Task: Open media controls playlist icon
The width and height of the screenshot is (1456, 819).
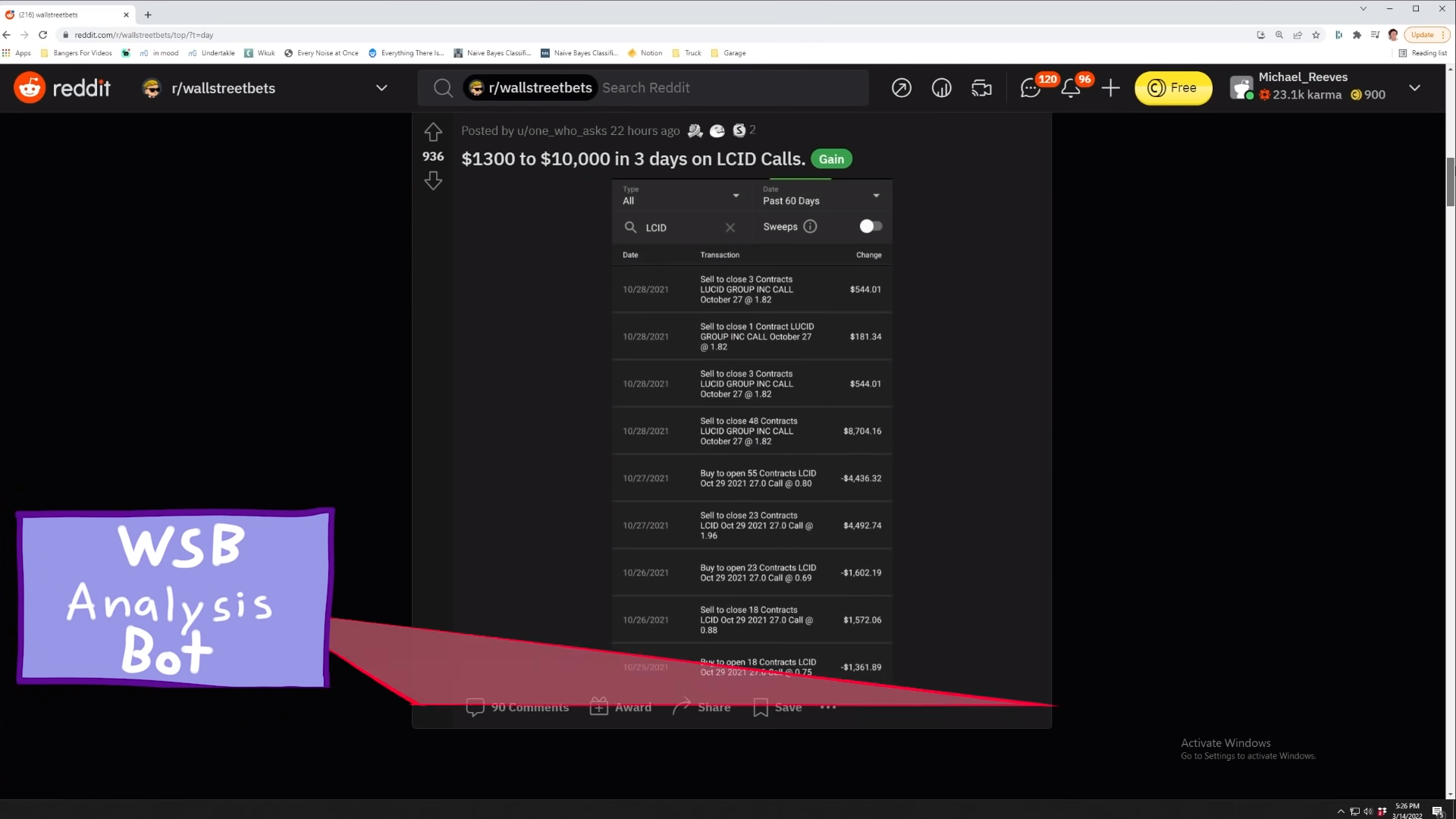Action: tap(1375, 35)
